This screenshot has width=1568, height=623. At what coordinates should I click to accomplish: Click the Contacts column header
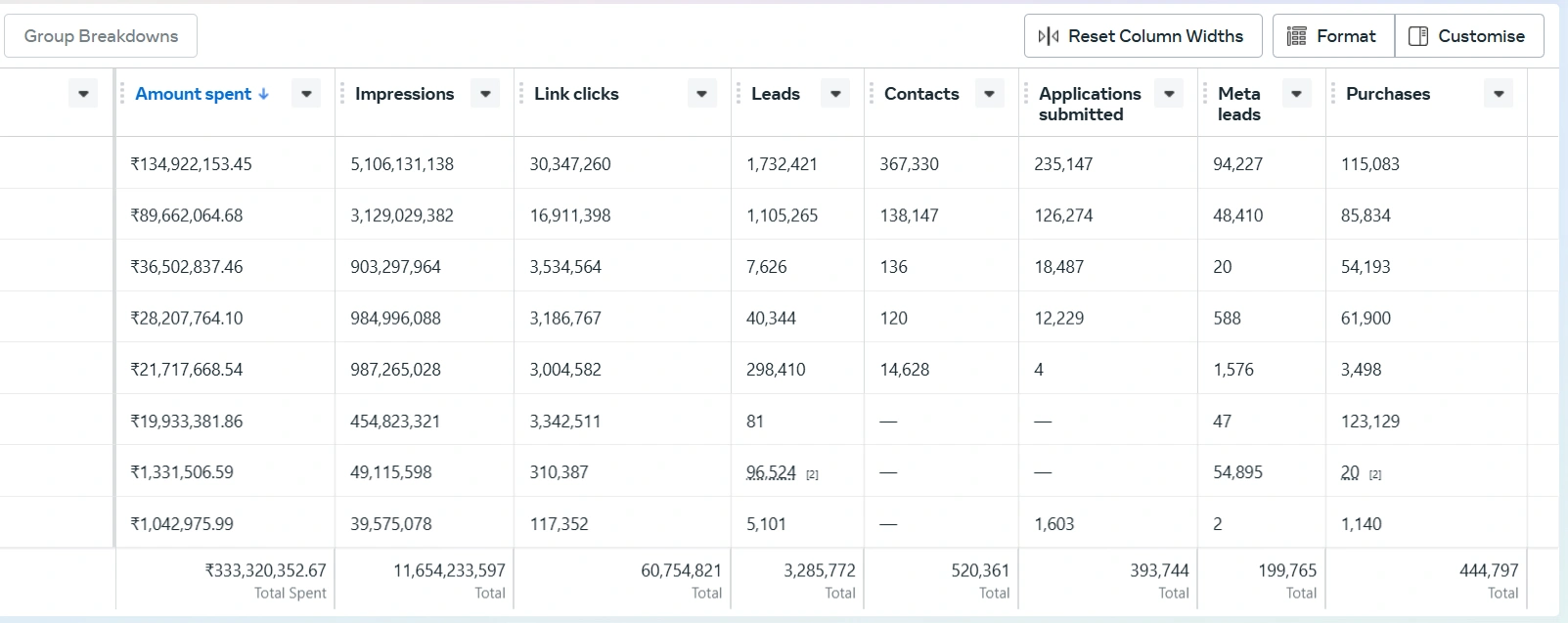(921, 94)
